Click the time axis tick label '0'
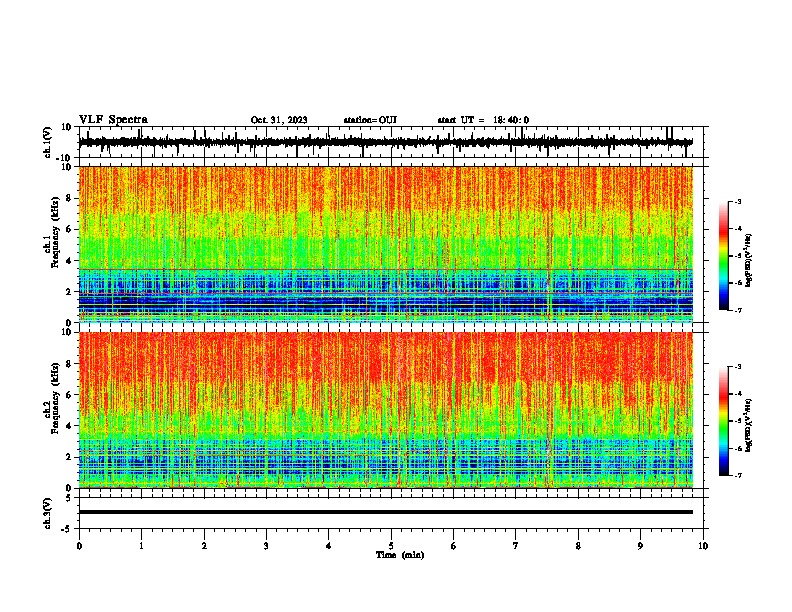Image resolution: width=792 pixels, height=612 pixels. (79, 546)
